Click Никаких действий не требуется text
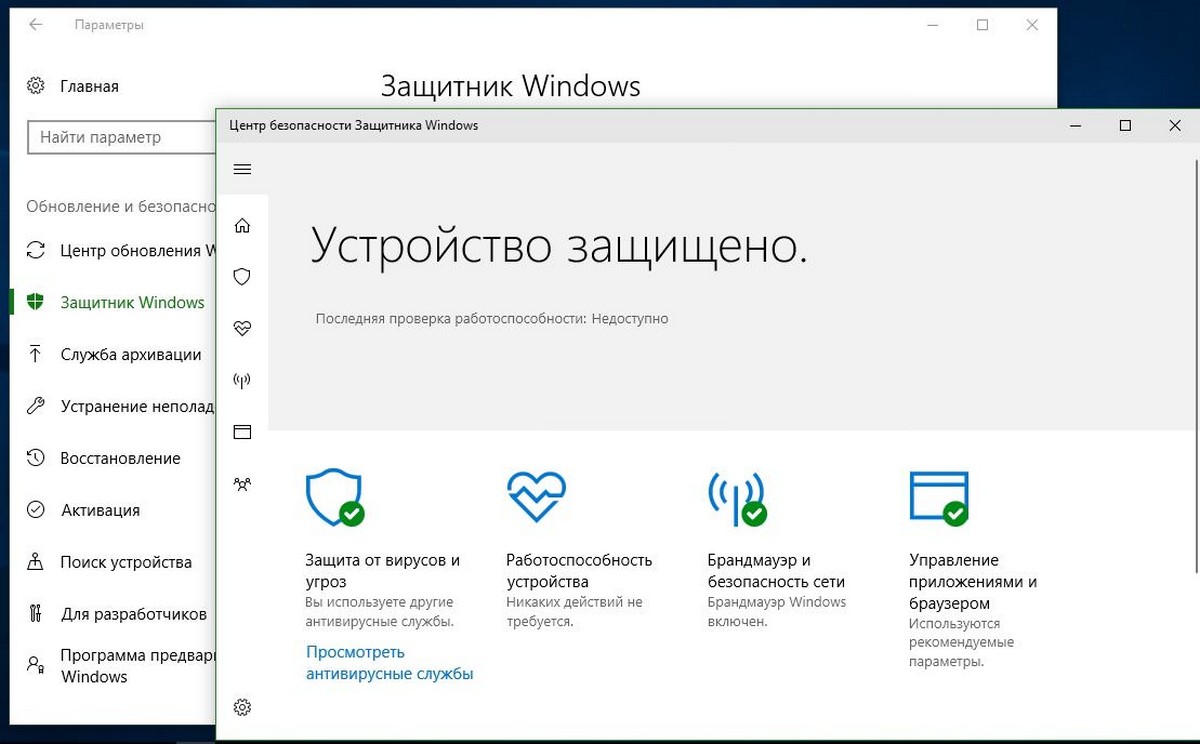This screenshot has width=1200, height=744. click(x=575, y=612)
